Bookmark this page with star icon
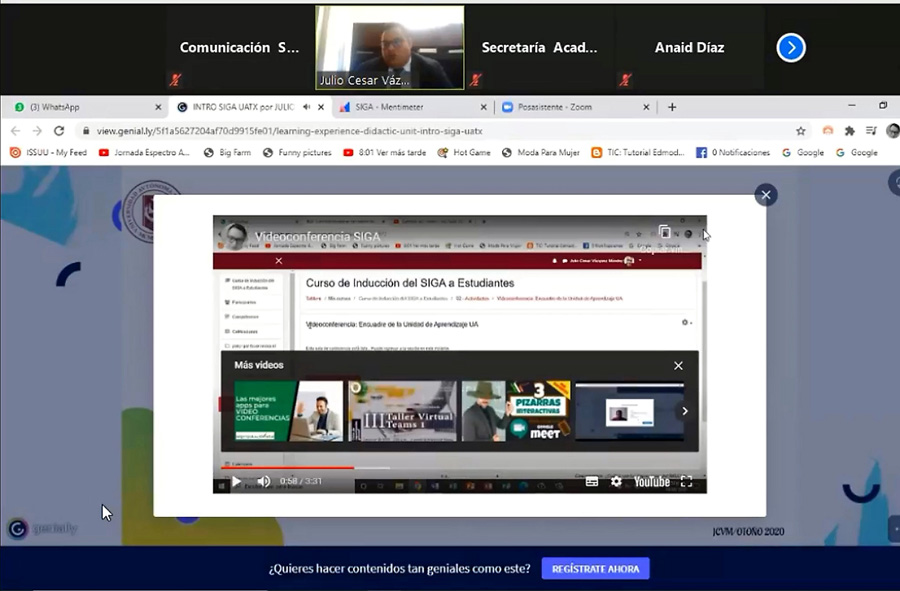 pos(801,131)
